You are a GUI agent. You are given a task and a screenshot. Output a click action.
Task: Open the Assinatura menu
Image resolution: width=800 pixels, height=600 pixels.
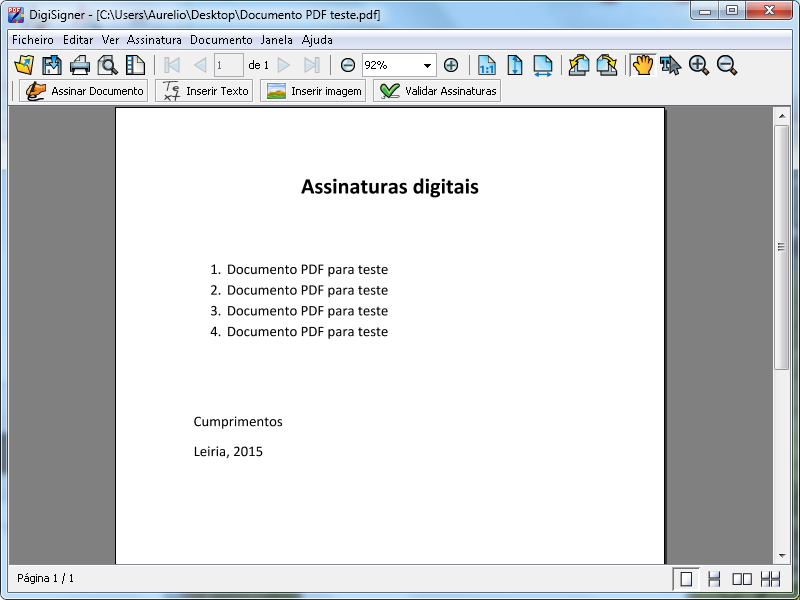pos(154,40)
